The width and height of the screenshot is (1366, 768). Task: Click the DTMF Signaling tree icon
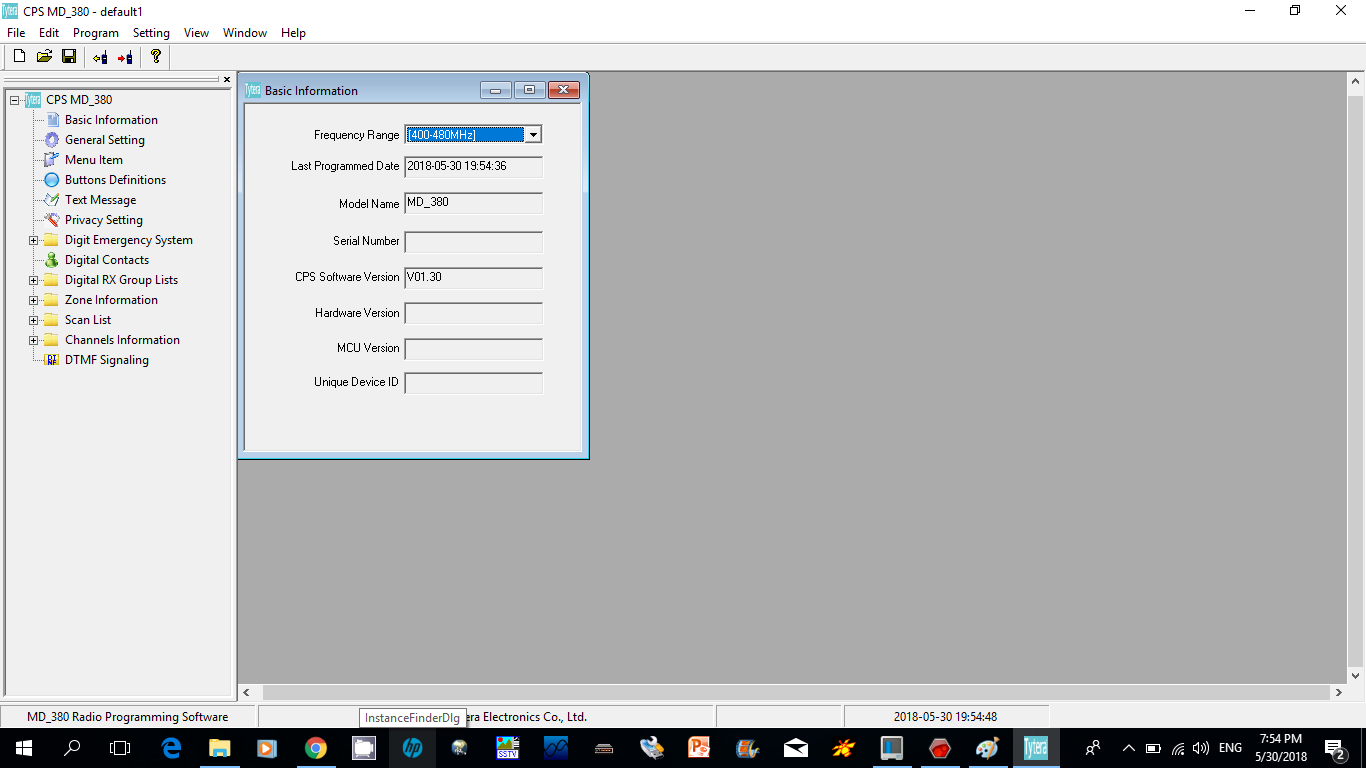(x=52, y=360)
